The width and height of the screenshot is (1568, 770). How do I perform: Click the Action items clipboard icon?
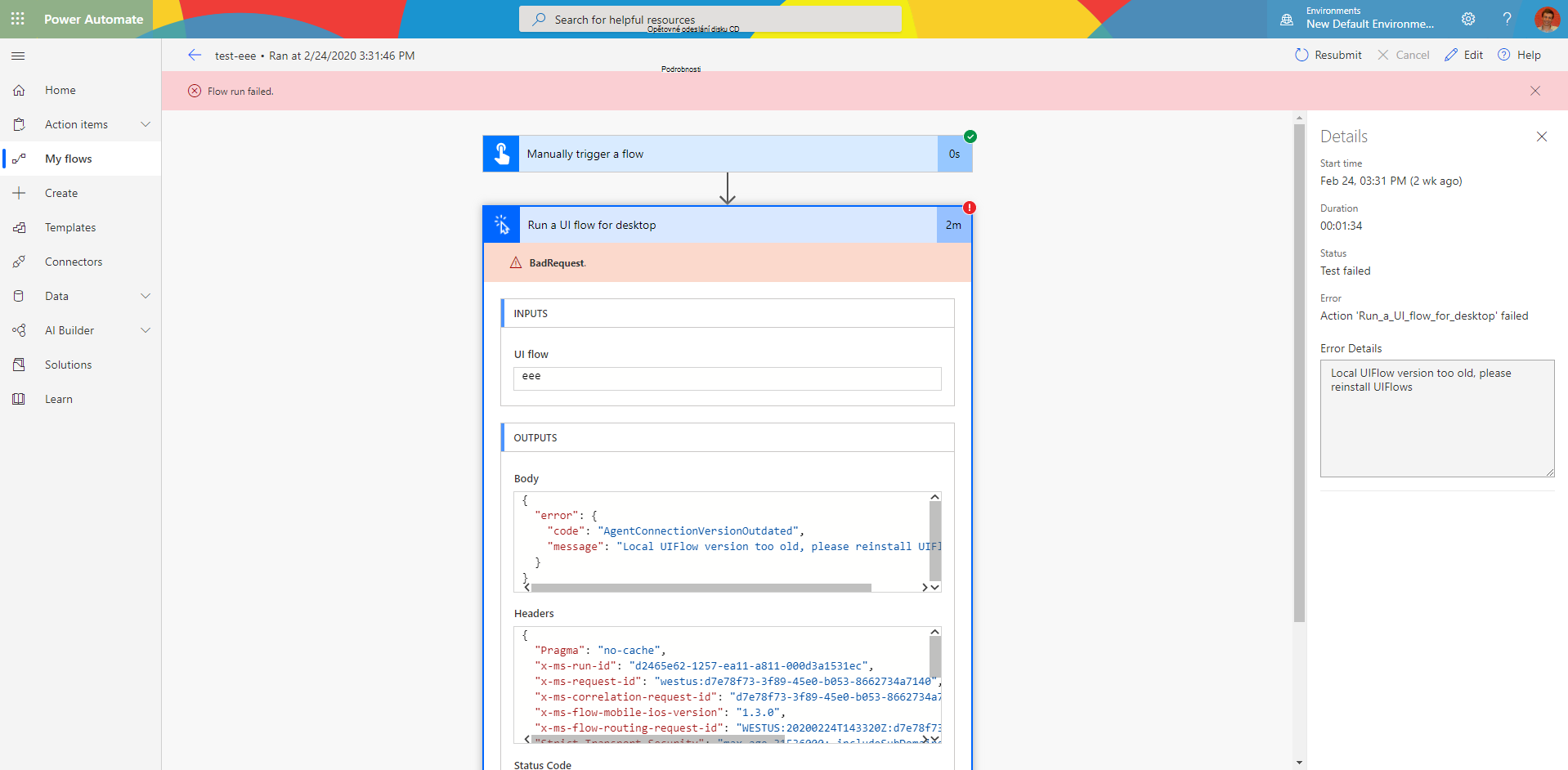[19, 124]
